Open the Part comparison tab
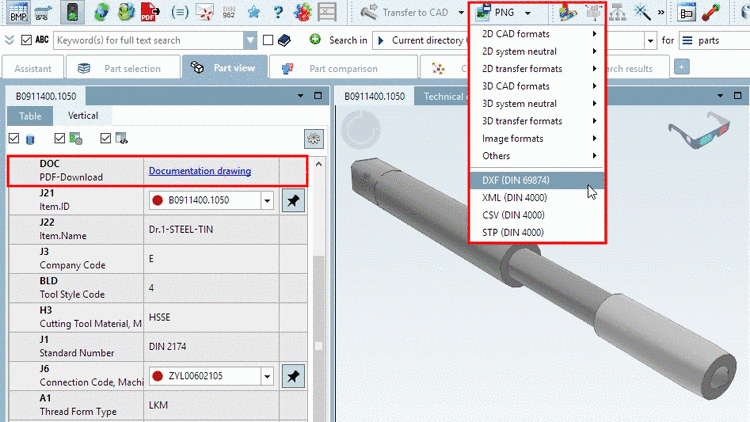This screenshot has height=422, width=750. (343, 68)
